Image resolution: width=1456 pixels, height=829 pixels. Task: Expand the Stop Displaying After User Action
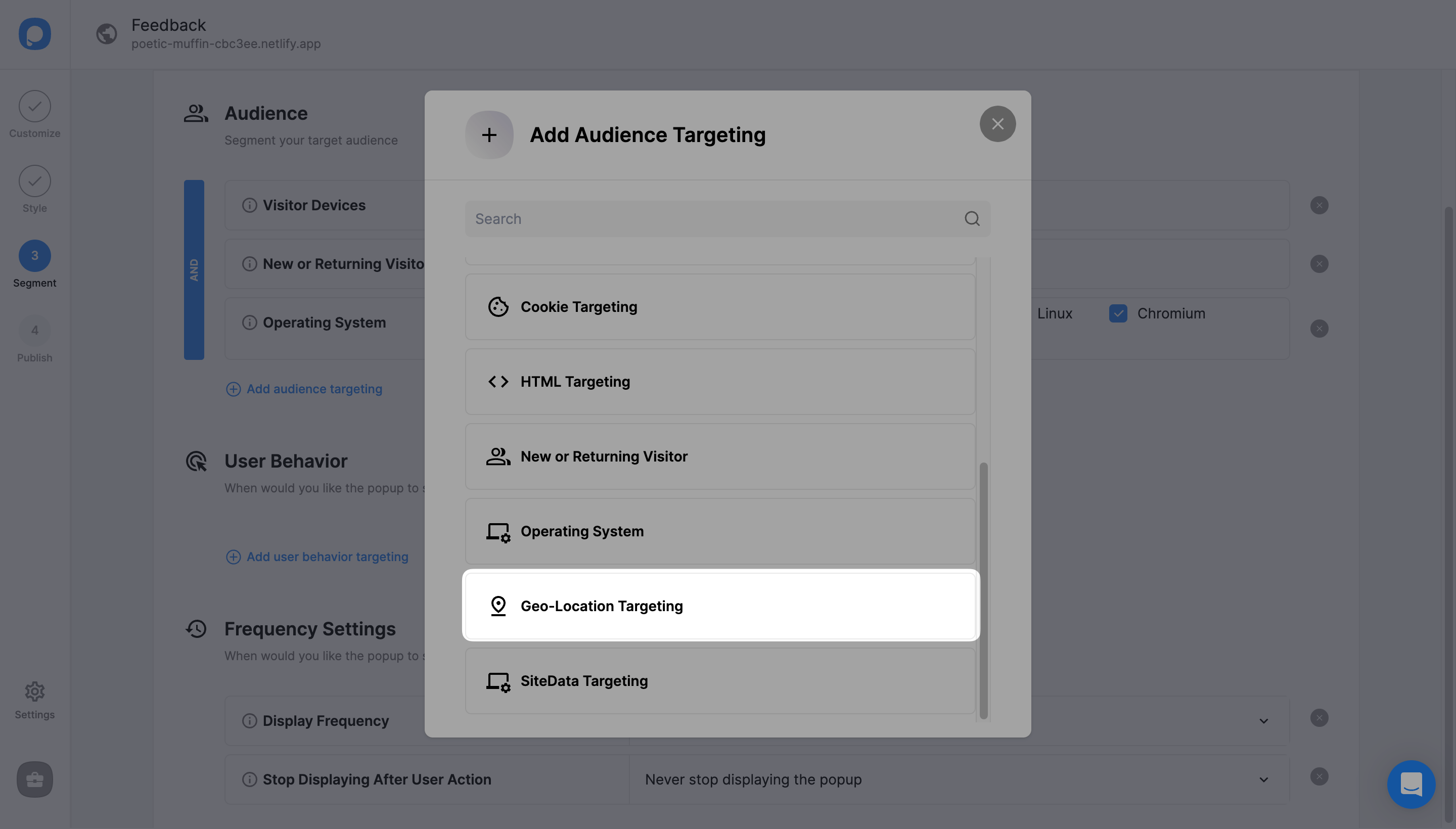click(1264, 779)
